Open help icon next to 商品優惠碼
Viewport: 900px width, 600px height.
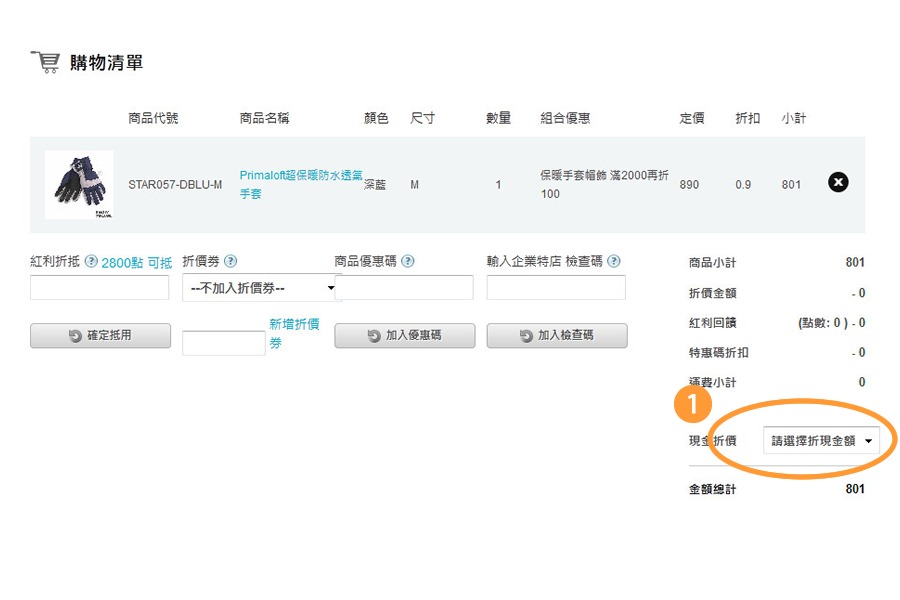[408, 261]
